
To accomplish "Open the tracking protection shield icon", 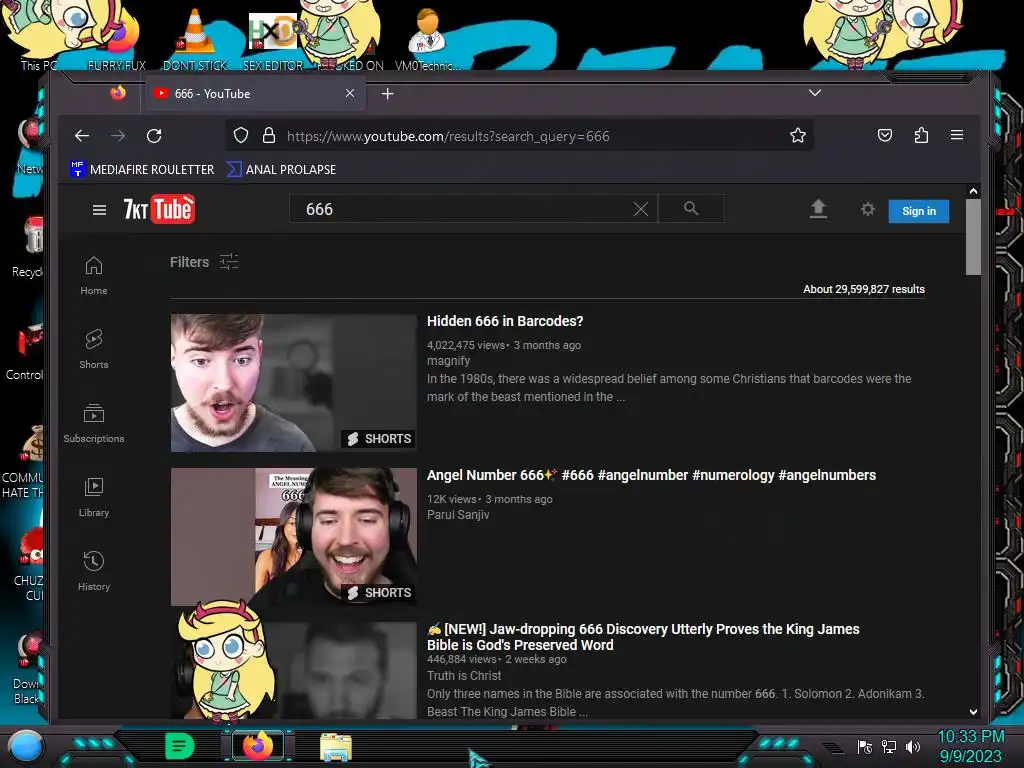I will 241,135.
